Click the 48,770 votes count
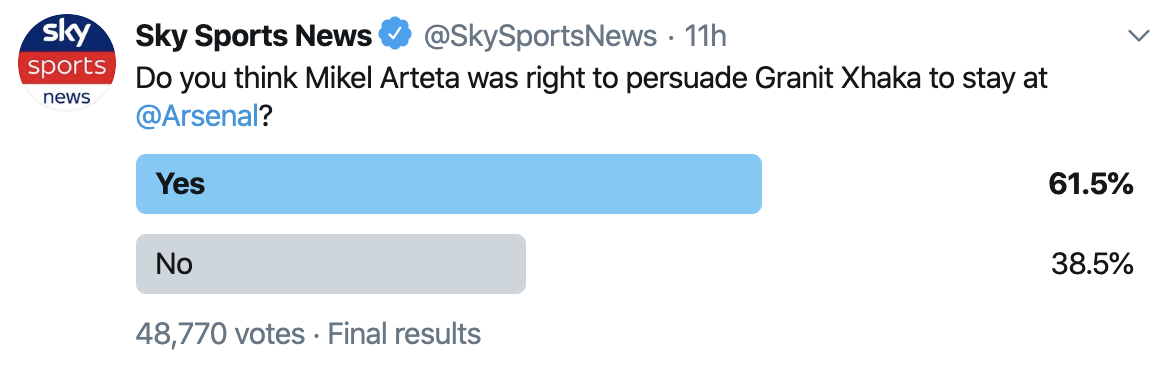This screenshot has height=370, width=1174. click(x=220, y=333)
